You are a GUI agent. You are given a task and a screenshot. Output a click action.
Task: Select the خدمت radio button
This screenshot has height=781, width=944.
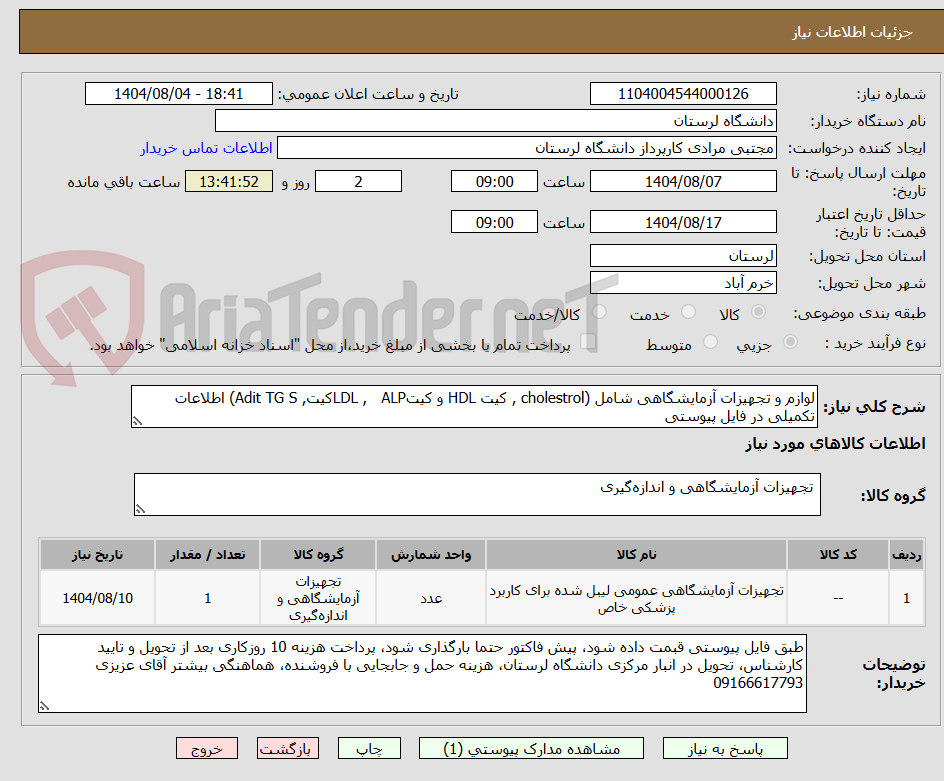pyautogui.click(x=688, y=312)
